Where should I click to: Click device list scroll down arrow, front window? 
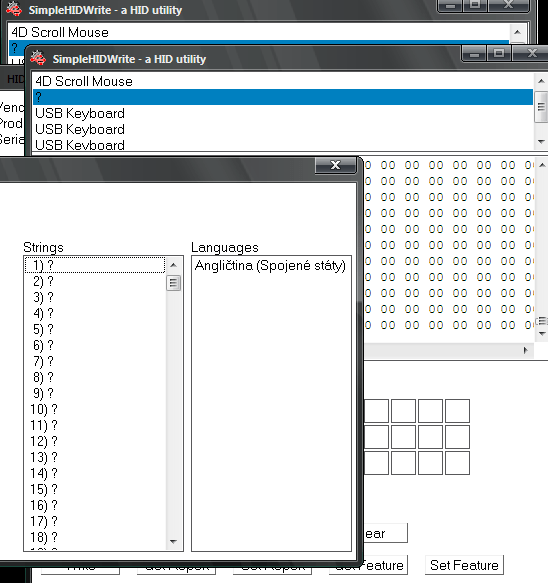point(541,142)
